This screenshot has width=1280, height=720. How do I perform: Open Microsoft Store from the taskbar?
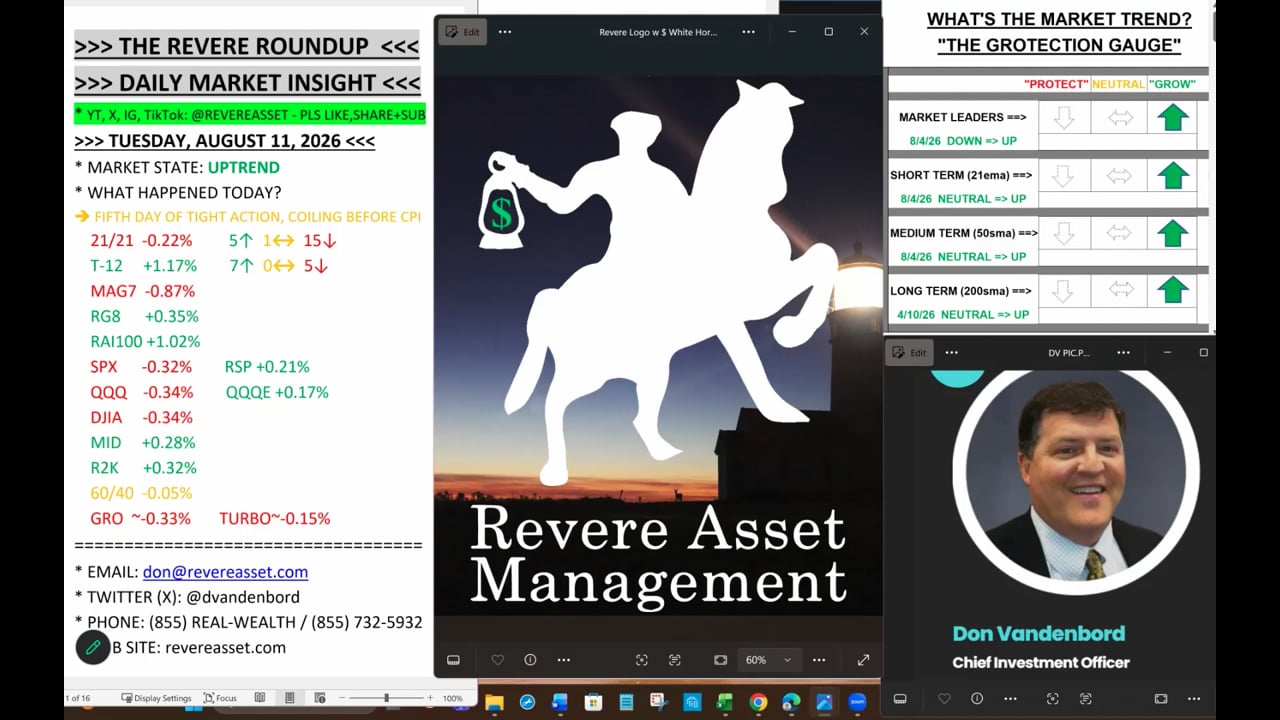593,702
